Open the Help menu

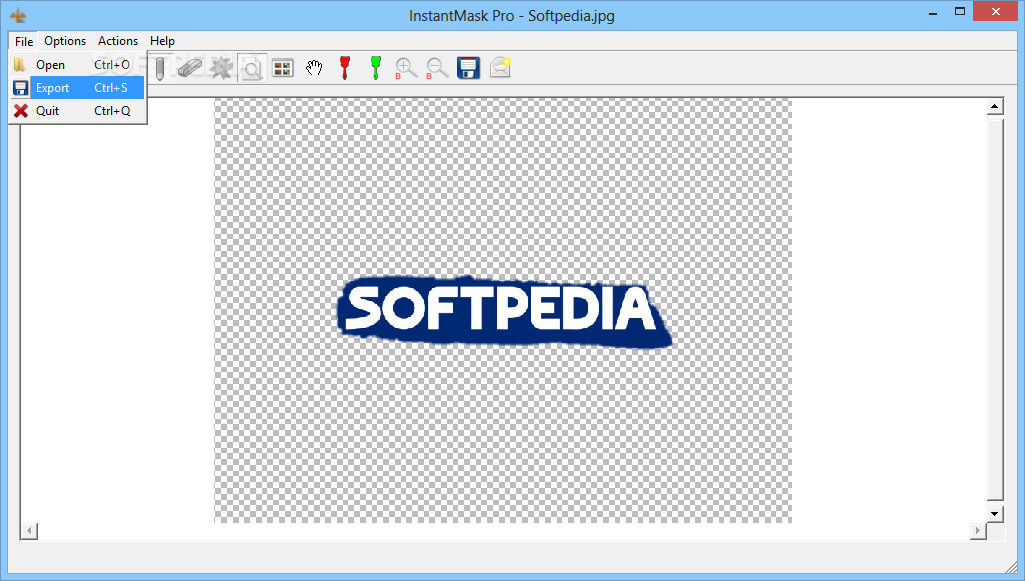pyautogui.click(x=162, y=41)
